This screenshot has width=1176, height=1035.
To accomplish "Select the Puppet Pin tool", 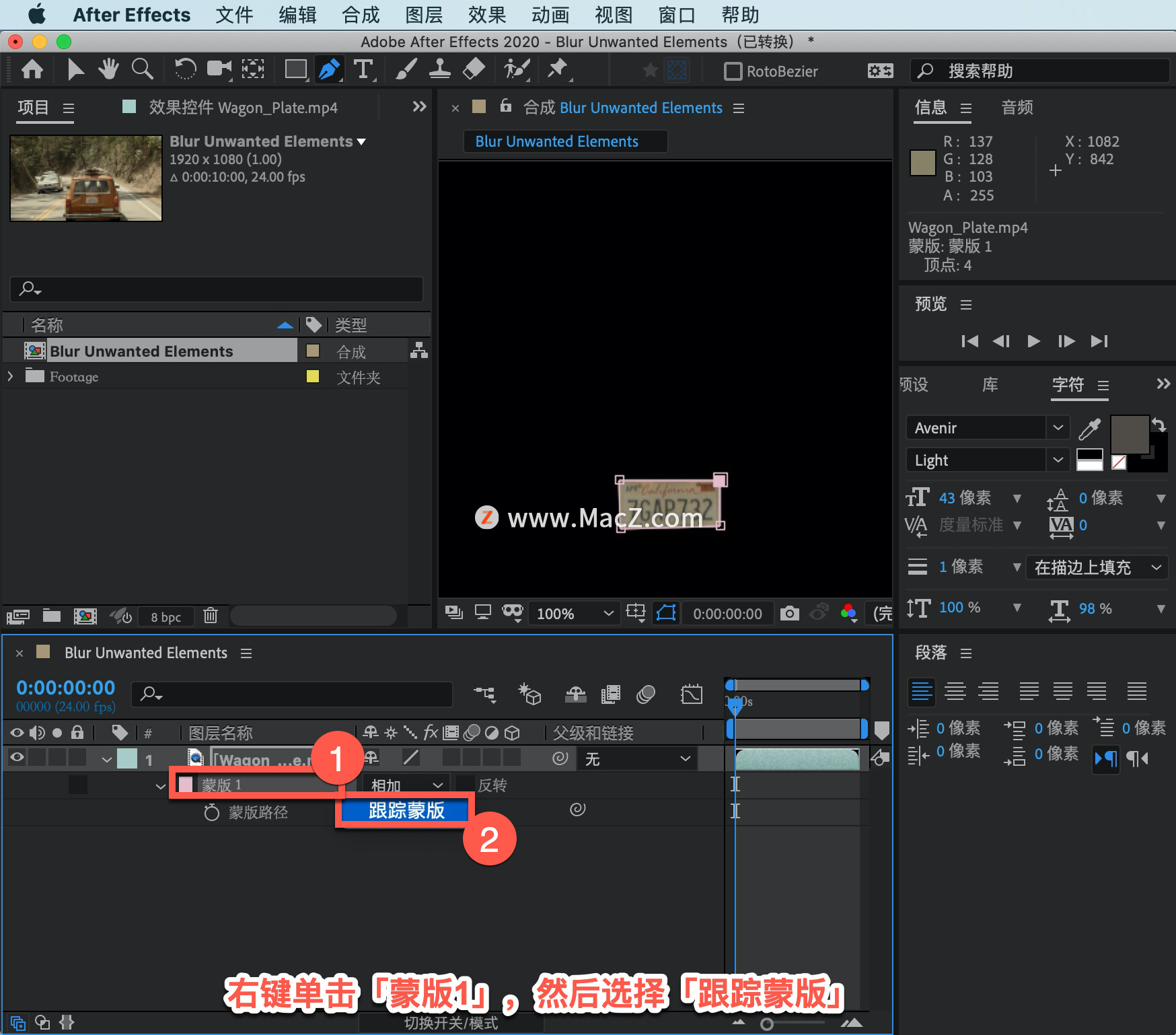I will (x=558, y=69).
